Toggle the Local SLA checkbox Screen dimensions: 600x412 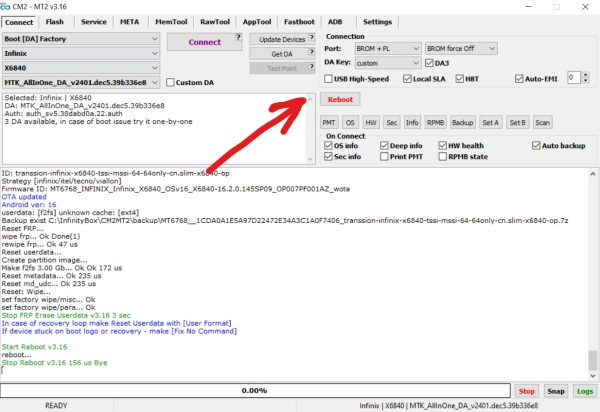click(x=407, y=79)
